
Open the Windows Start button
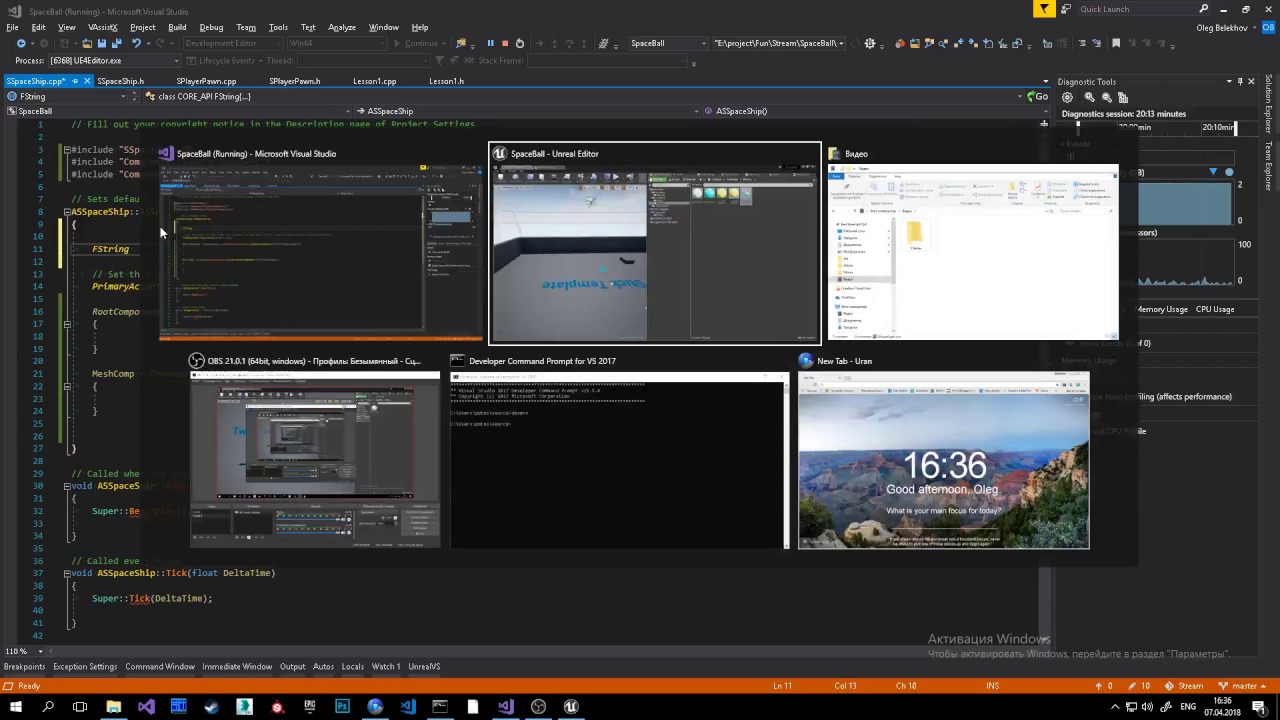click(15, 707)
